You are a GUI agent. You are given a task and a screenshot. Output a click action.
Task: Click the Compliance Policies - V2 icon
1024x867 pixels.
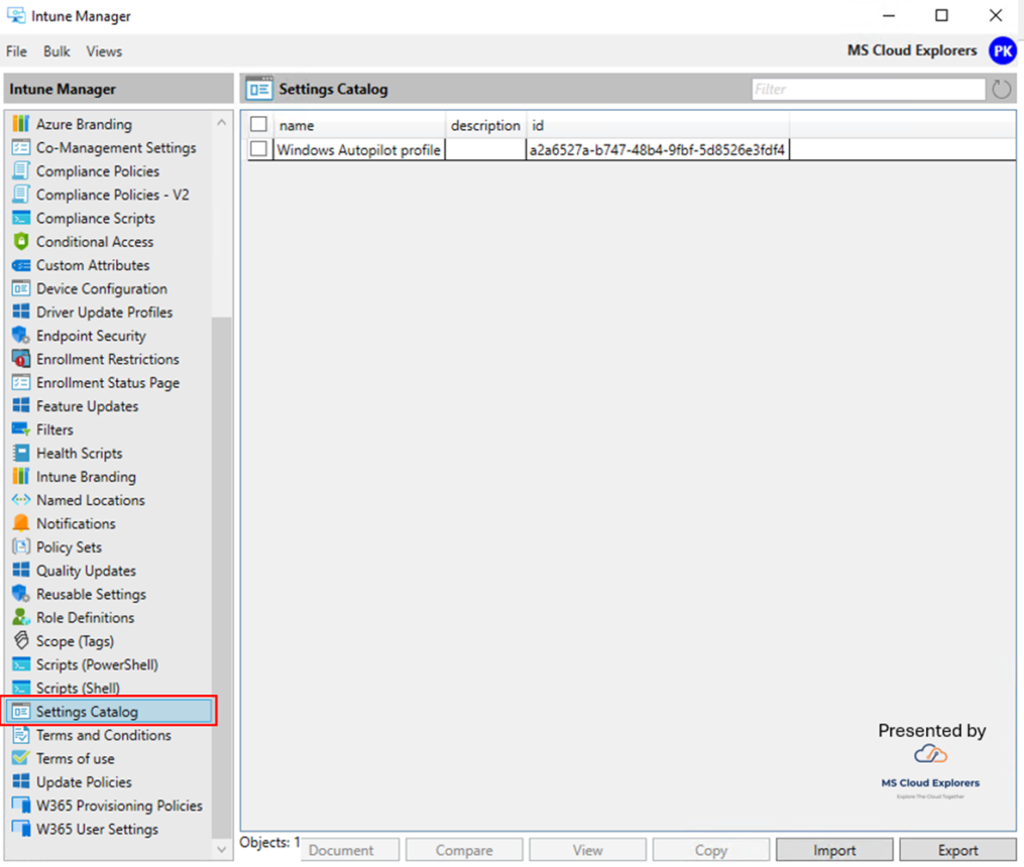point(21,194)
